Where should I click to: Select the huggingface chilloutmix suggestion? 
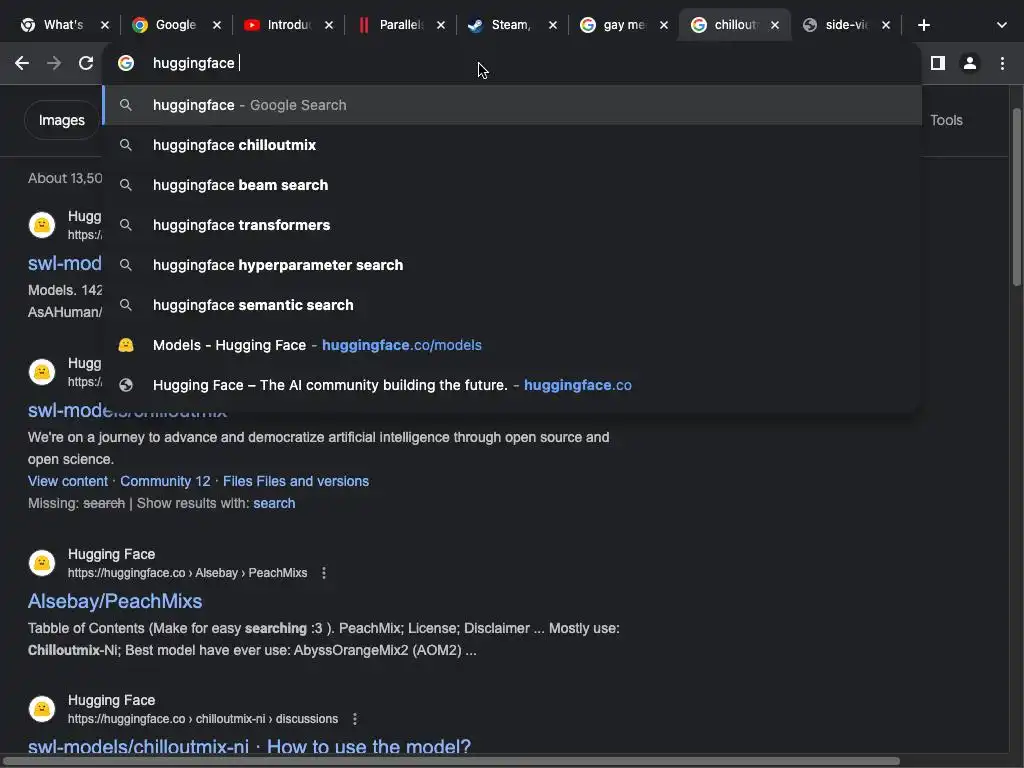512,145
